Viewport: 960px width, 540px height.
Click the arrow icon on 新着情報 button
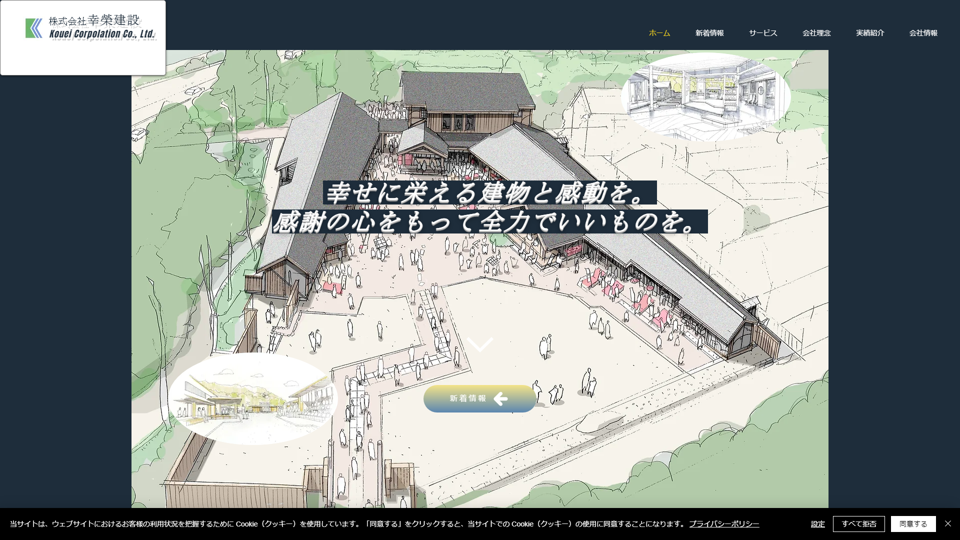tap(501, 399)
